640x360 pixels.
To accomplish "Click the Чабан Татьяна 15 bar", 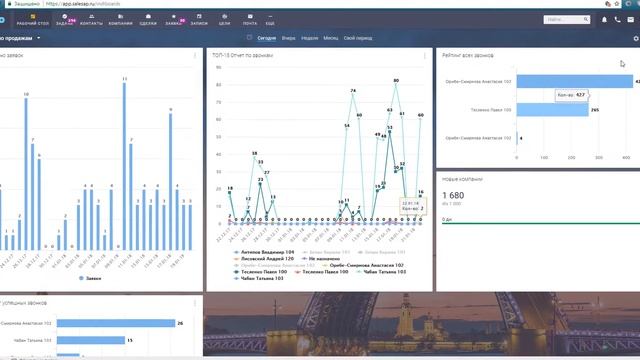I will point(91,340).
